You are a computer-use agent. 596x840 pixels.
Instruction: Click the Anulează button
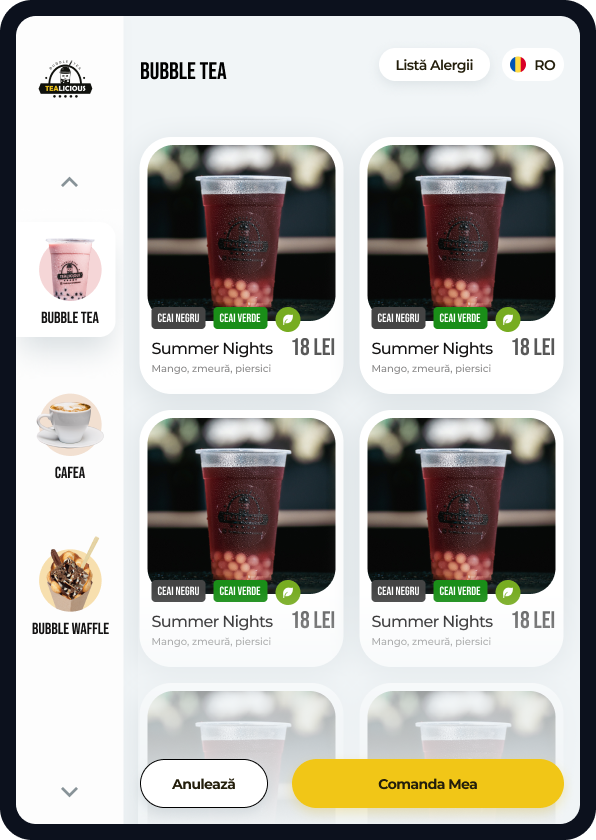click(204, 783)
